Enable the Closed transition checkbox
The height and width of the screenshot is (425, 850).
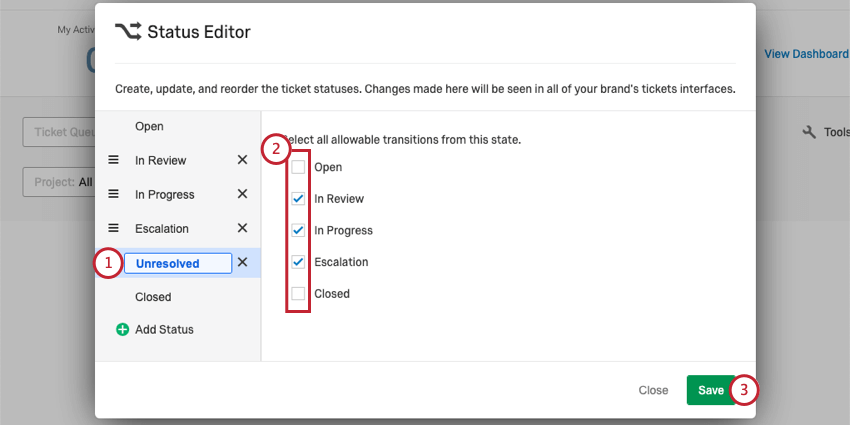tap(298, 294)
